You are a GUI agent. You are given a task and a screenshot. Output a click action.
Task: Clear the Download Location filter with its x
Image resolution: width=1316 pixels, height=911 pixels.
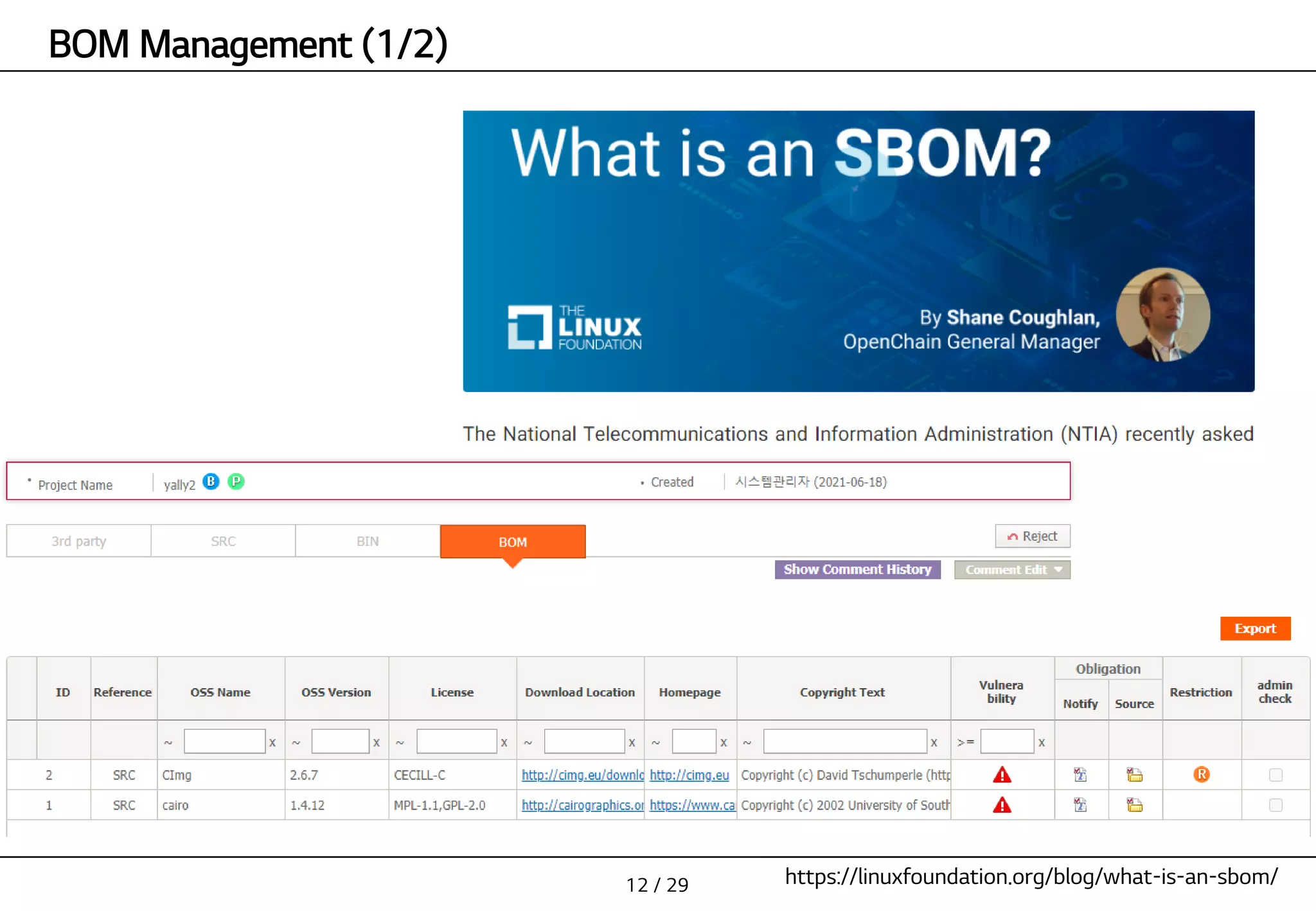pyautogui.click(x=632, y=743)
